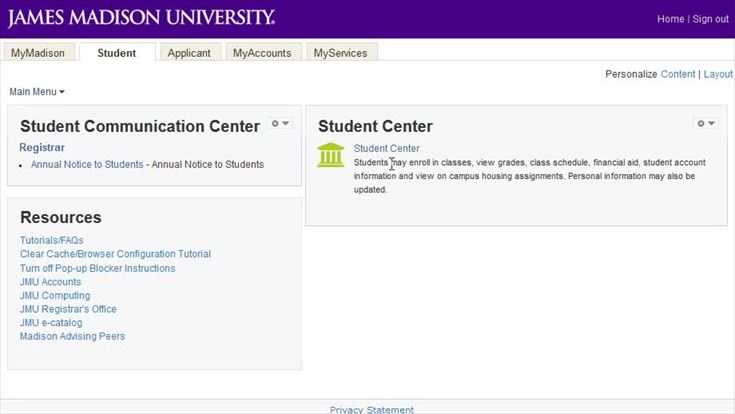
Task: Switch to the MyMadison tab
Action: 38,53
